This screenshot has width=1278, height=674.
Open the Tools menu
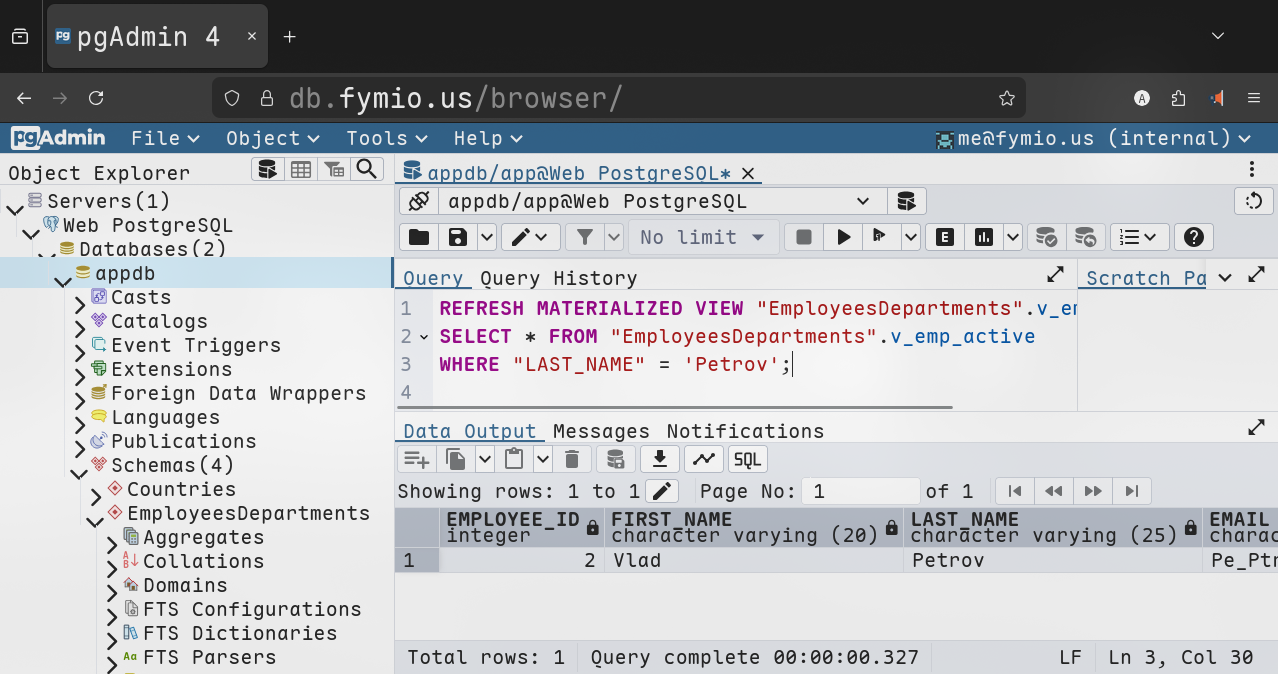[386, 138]
